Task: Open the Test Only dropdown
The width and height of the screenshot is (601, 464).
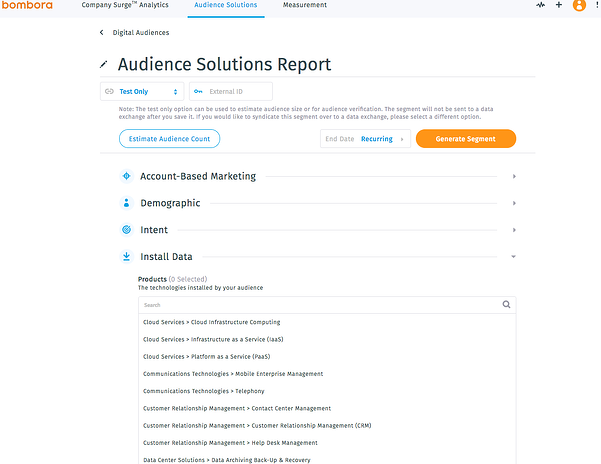Action: (142, 92)
